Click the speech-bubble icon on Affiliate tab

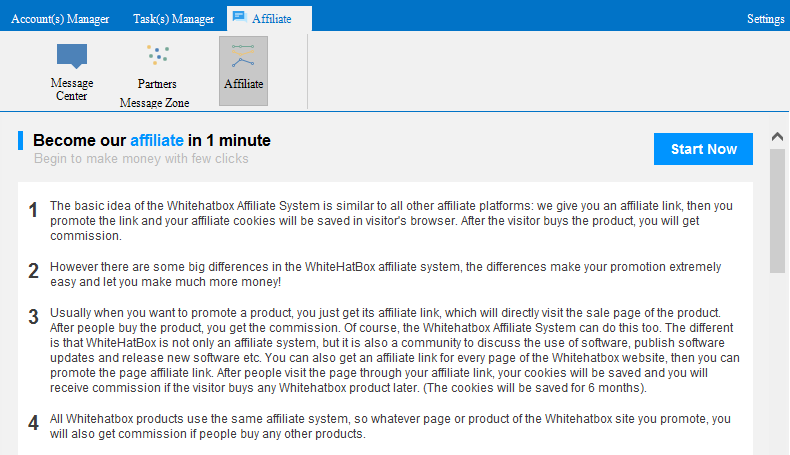[239, 18]
